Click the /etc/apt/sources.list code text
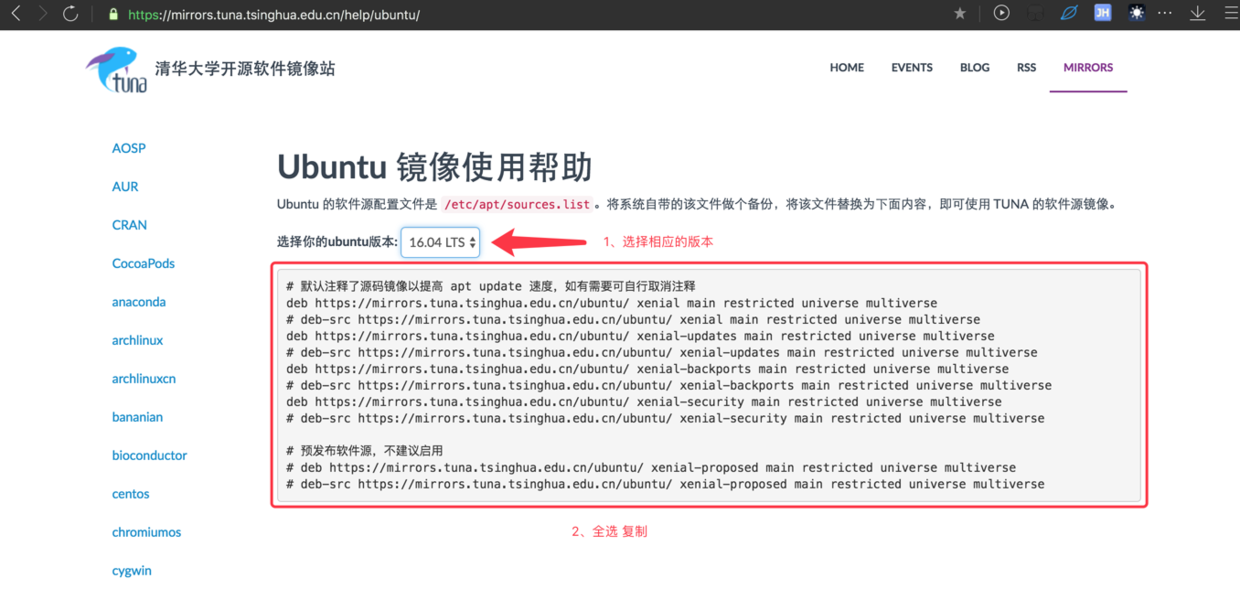1240x589 pixels. pos(517,204)
